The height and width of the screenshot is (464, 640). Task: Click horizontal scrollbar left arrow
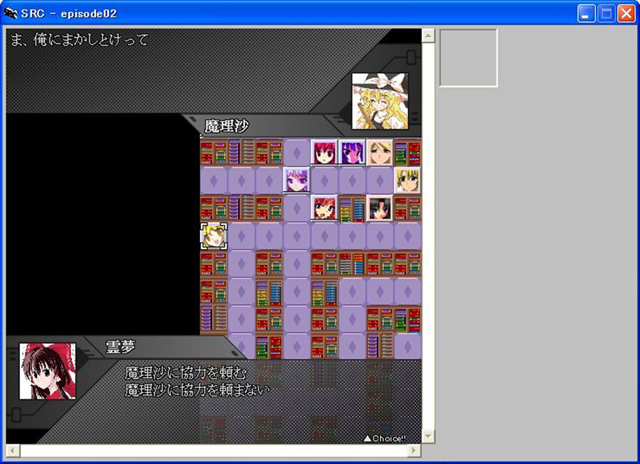click(13, 451)
